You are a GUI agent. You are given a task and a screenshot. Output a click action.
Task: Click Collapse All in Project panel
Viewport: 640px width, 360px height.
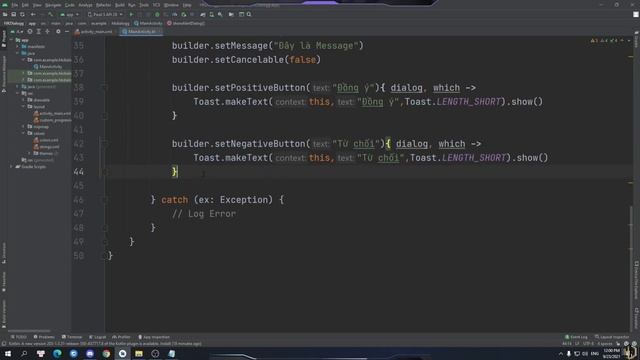[x=47, y=31]
